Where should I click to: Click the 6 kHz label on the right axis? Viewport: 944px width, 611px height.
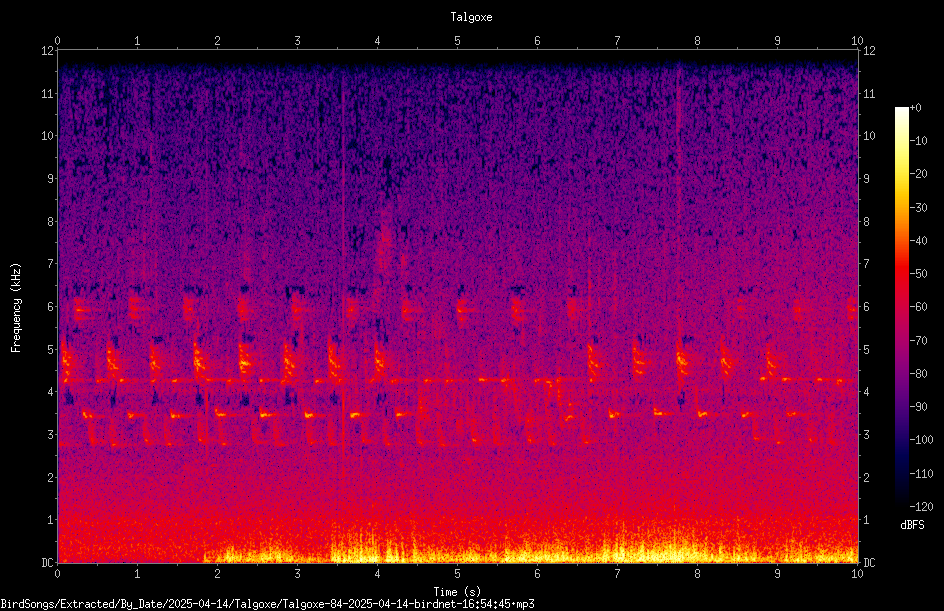(866, 307)
